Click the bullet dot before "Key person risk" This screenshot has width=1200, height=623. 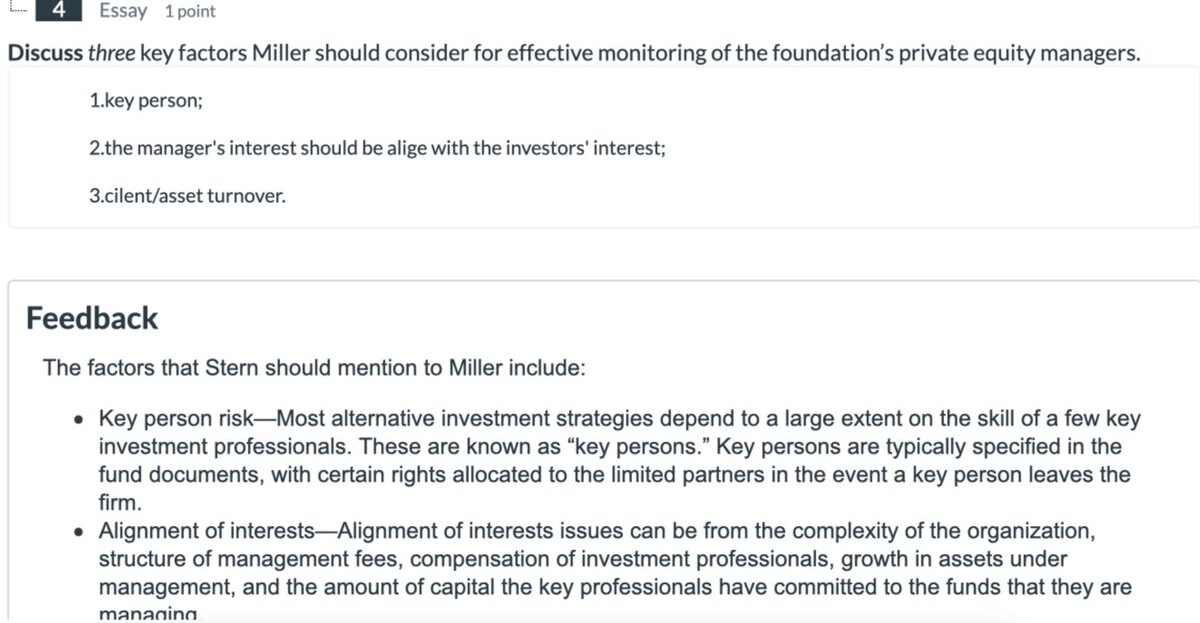point(78,419)
